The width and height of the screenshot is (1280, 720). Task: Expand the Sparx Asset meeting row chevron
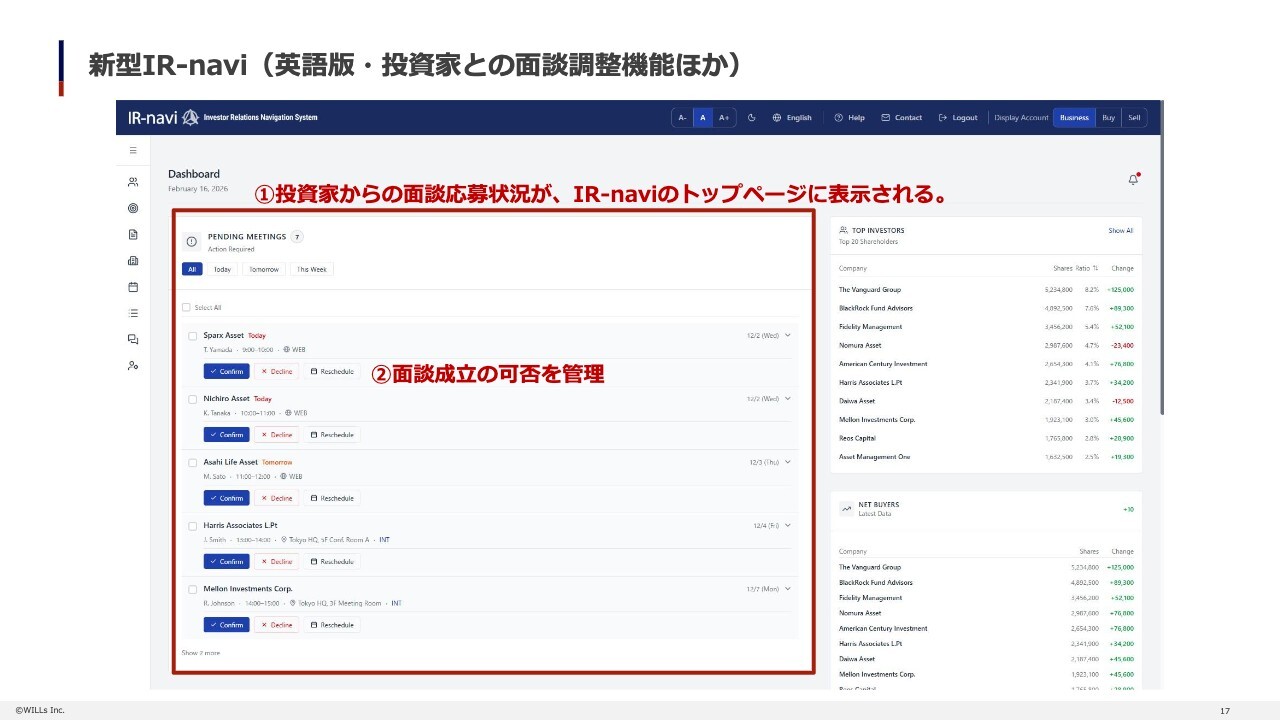pyautogui.click(x=788, y=336)
